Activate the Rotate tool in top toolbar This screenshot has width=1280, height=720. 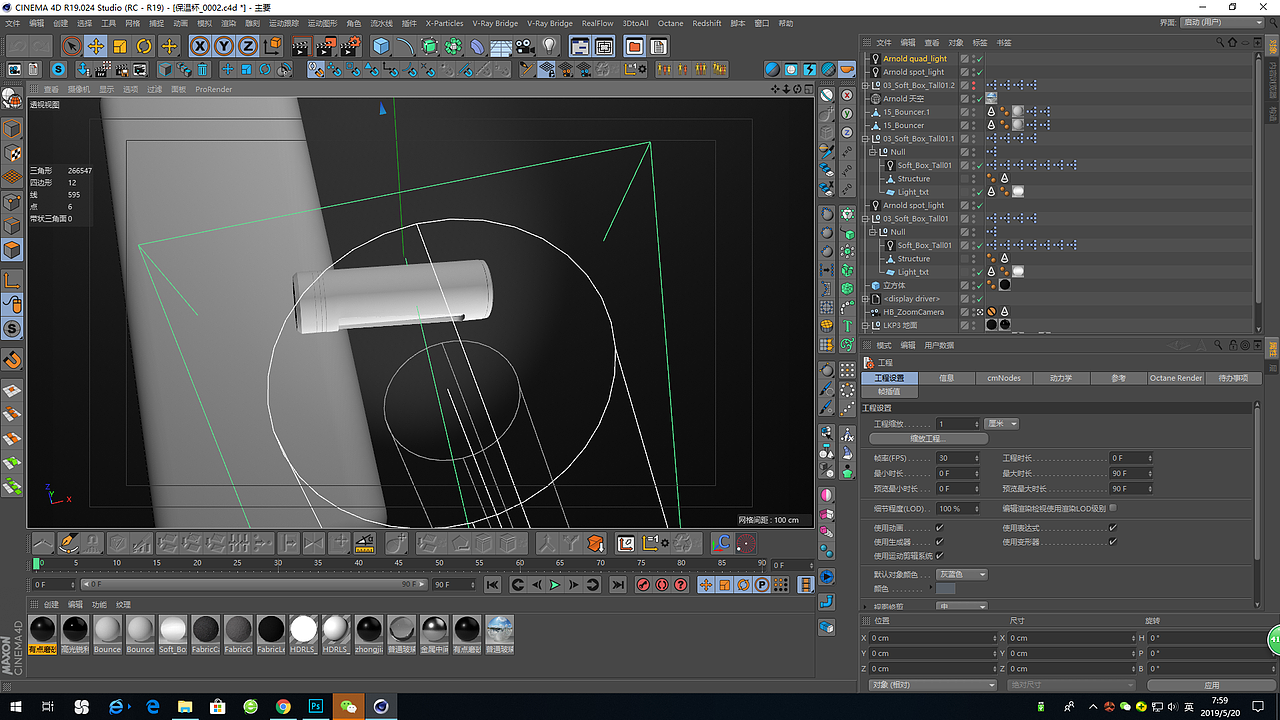point(144,46)
